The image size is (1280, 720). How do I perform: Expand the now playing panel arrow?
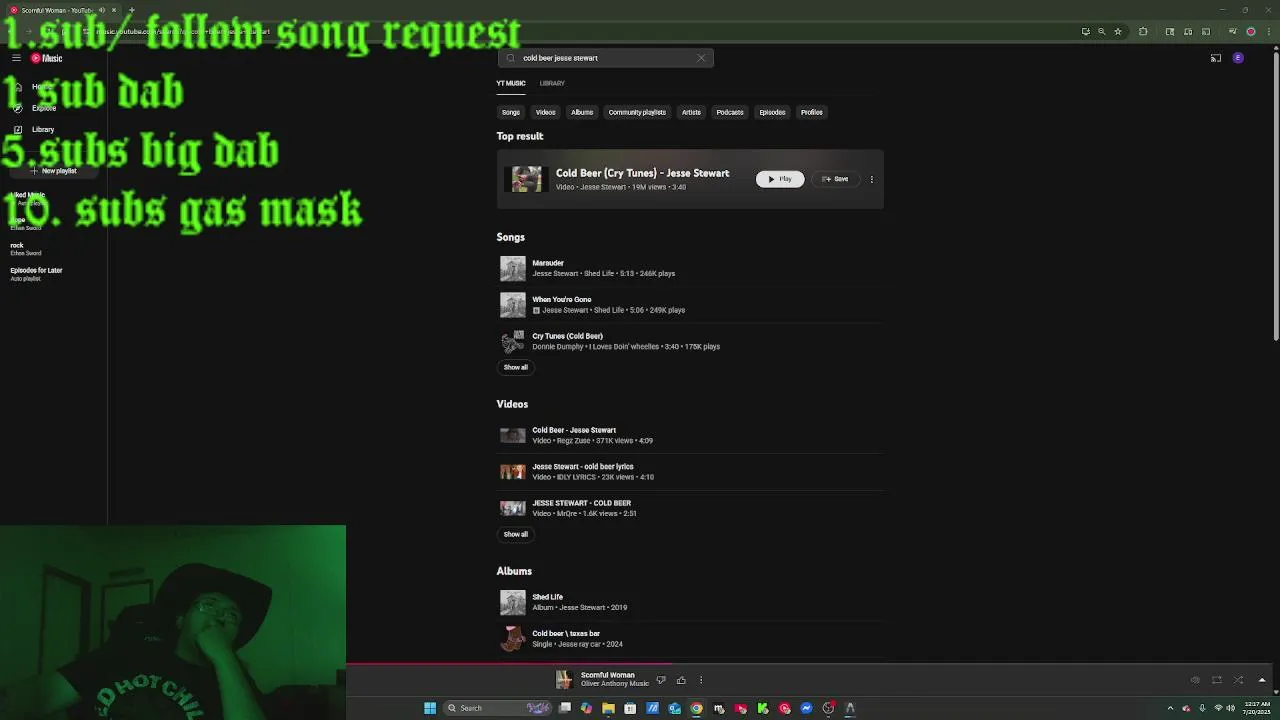coord(1262,680)
